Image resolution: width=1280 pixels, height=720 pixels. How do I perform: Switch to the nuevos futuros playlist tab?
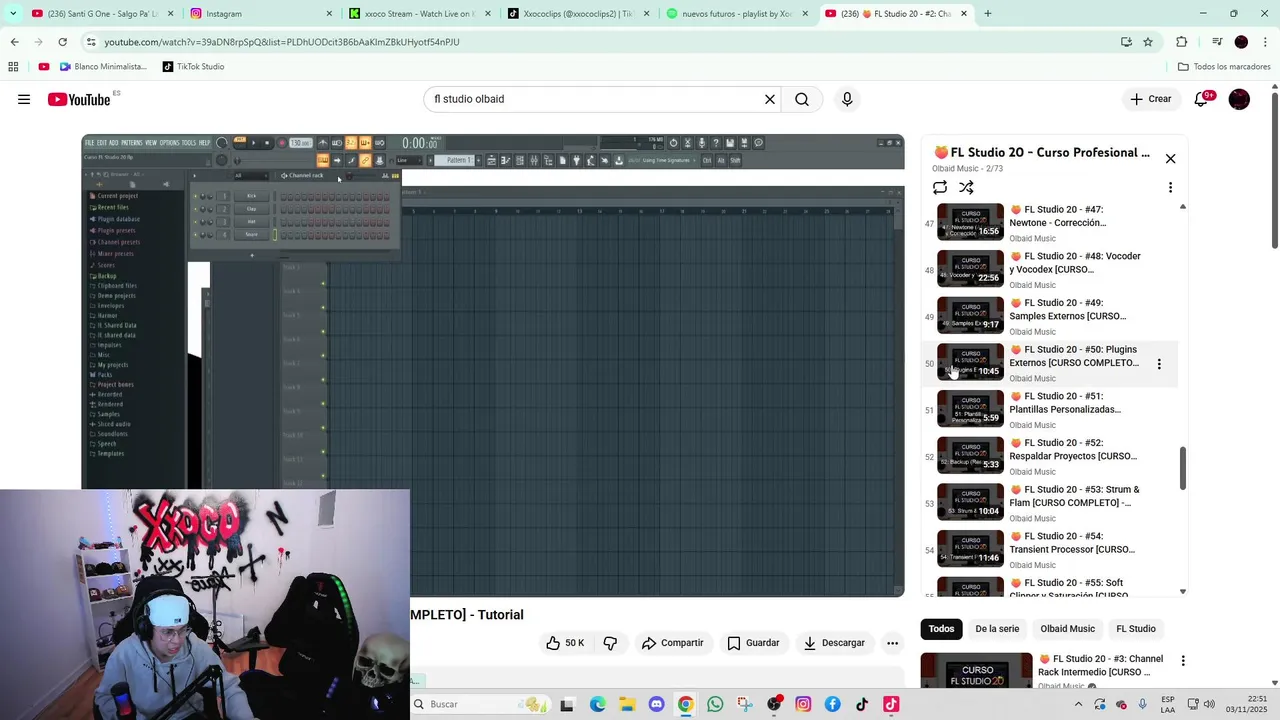[x=736, y=14]
